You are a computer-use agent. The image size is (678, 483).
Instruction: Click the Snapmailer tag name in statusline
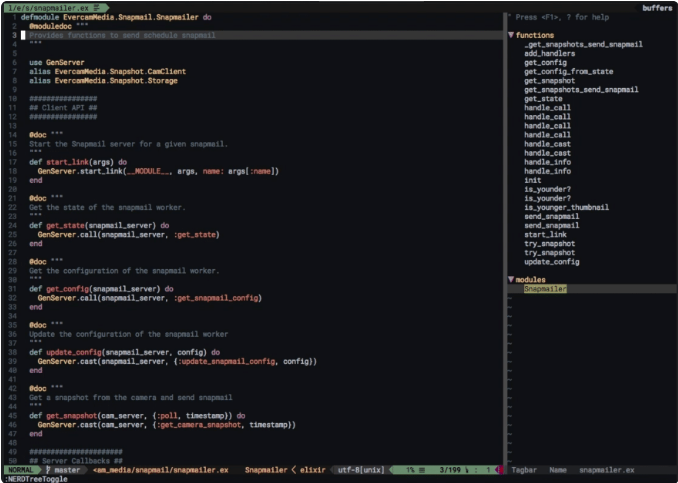(266, 470)
